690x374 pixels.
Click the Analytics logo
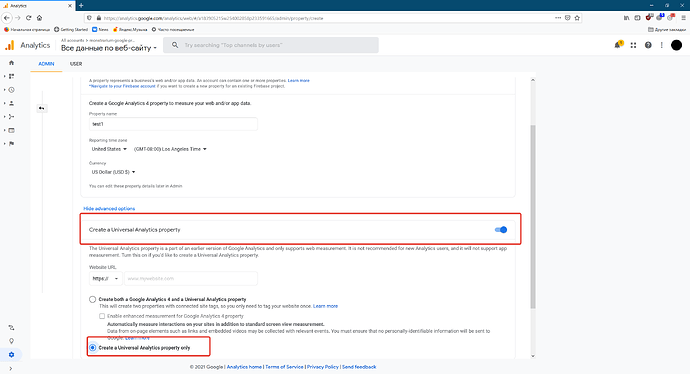(27, 45)
